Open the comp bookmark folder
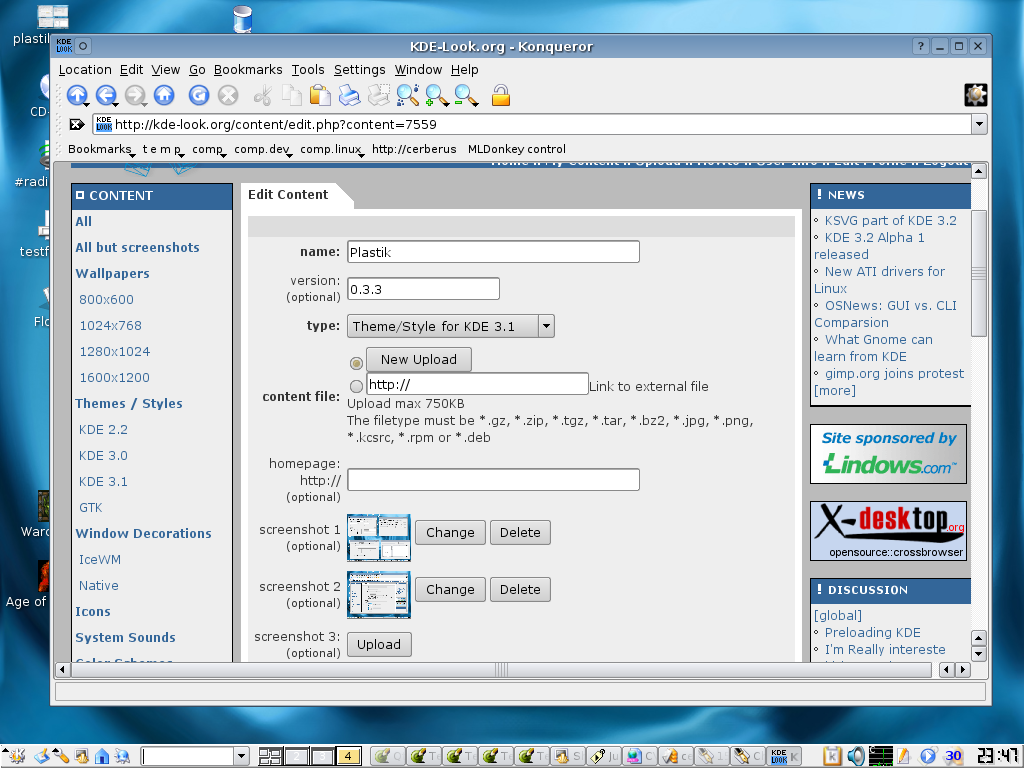The image size is (1024, 768). 209,150
